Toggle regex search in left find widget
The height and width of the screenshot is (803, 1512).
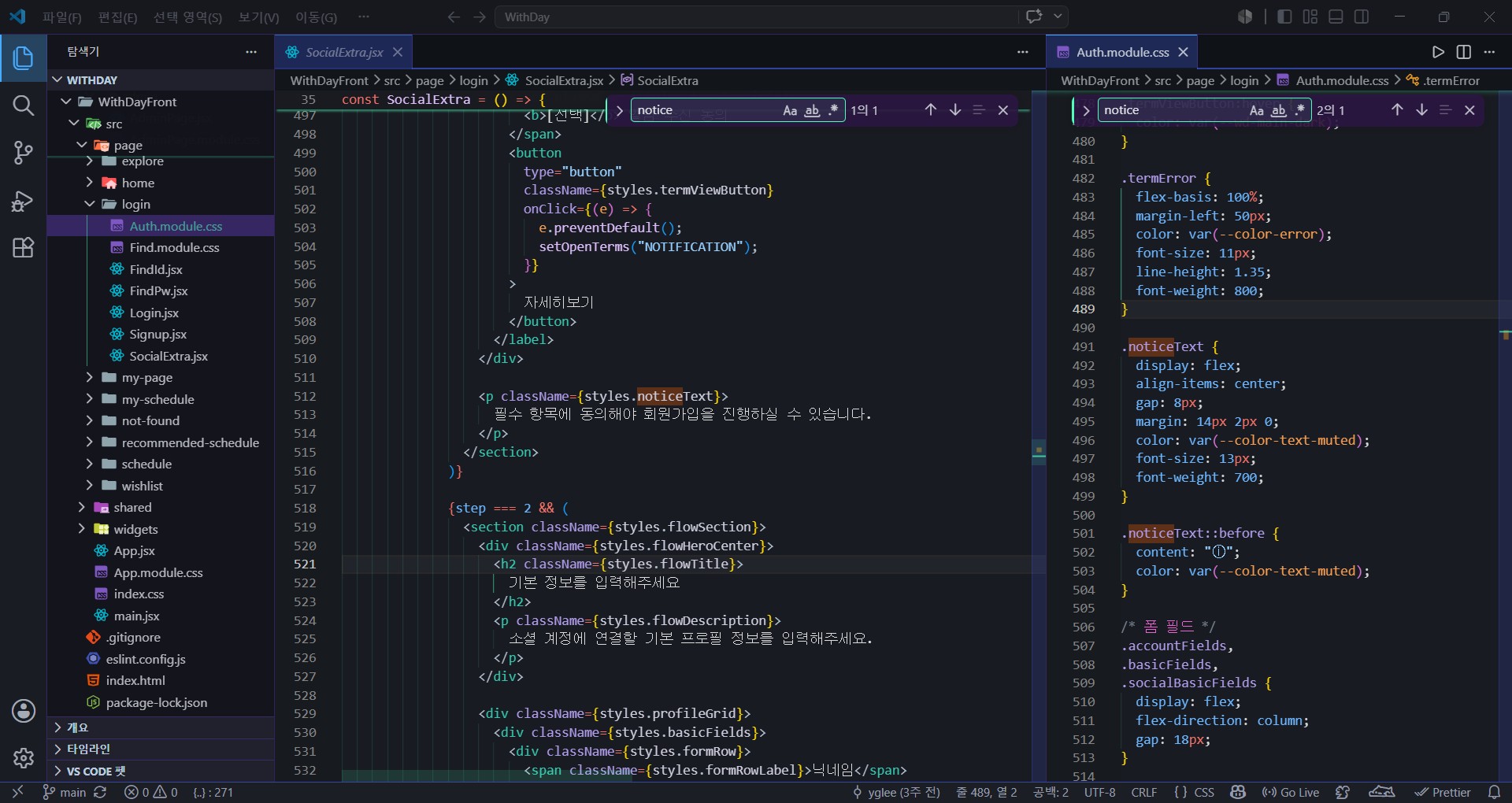833,110
